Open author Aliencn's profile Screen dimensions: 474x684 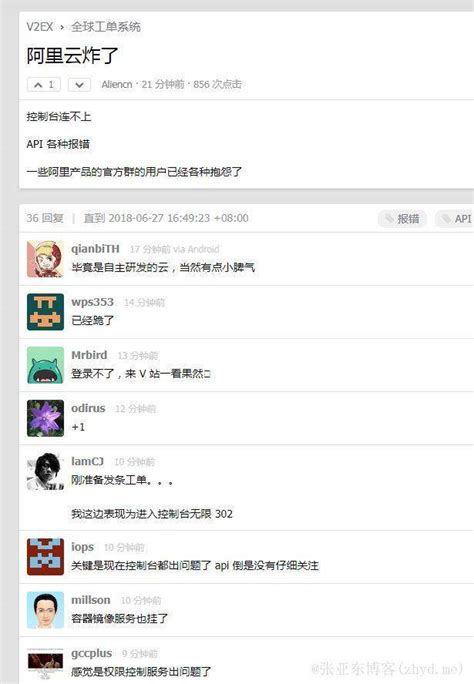(117, 85)
